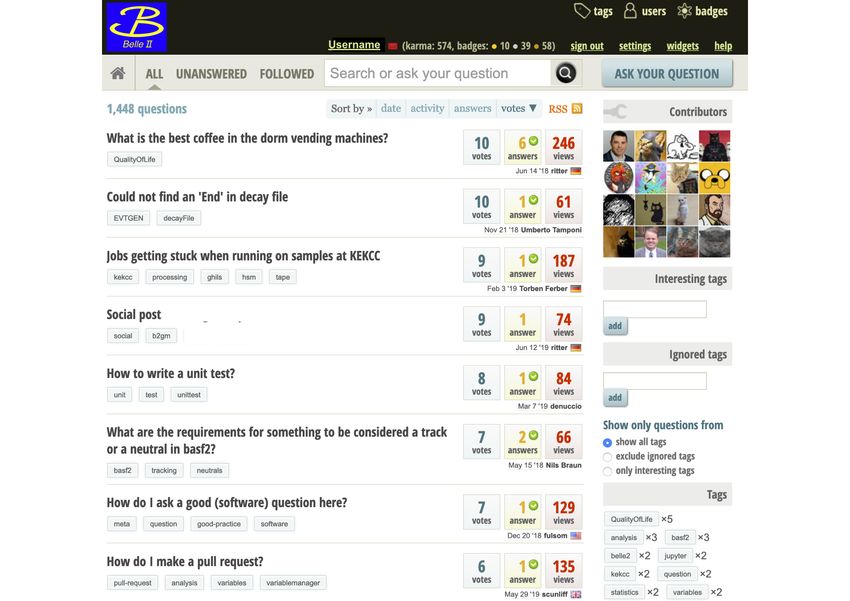Open the man in suit contributor avatar
This screenshot has height=601, width=850.
[x=619, y=146]
